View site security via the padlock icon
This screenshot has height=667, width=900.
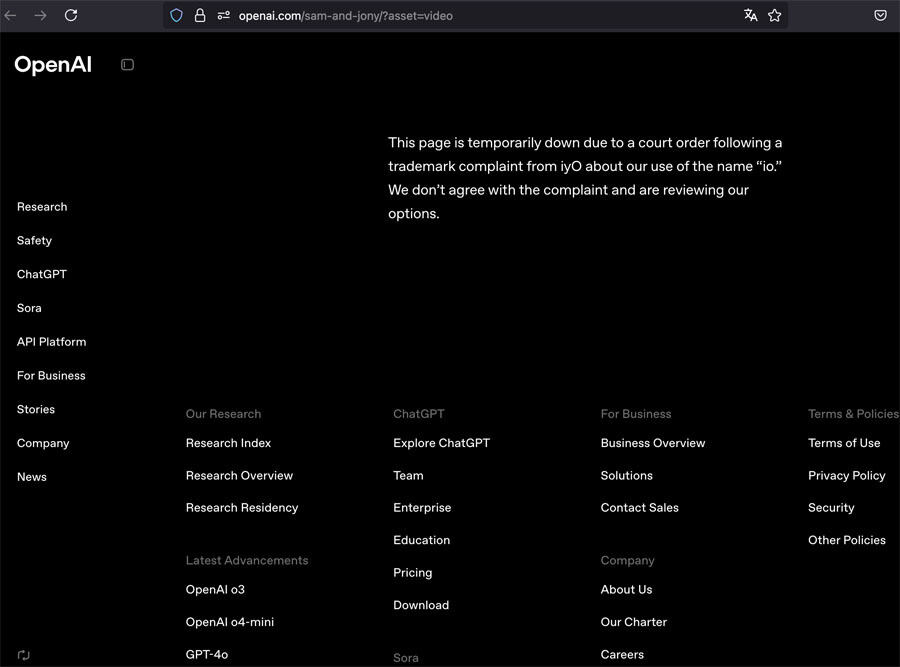click(200, 15)
